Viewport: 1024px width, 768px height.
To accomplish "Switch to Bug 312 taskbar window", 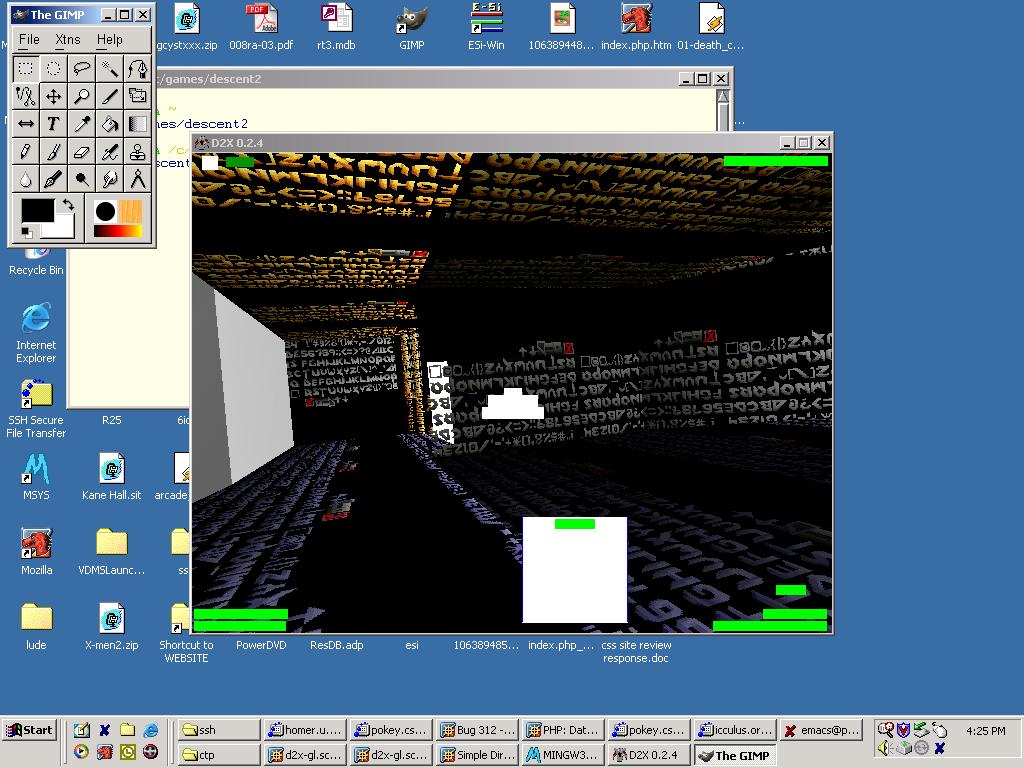I will [478, 730].
